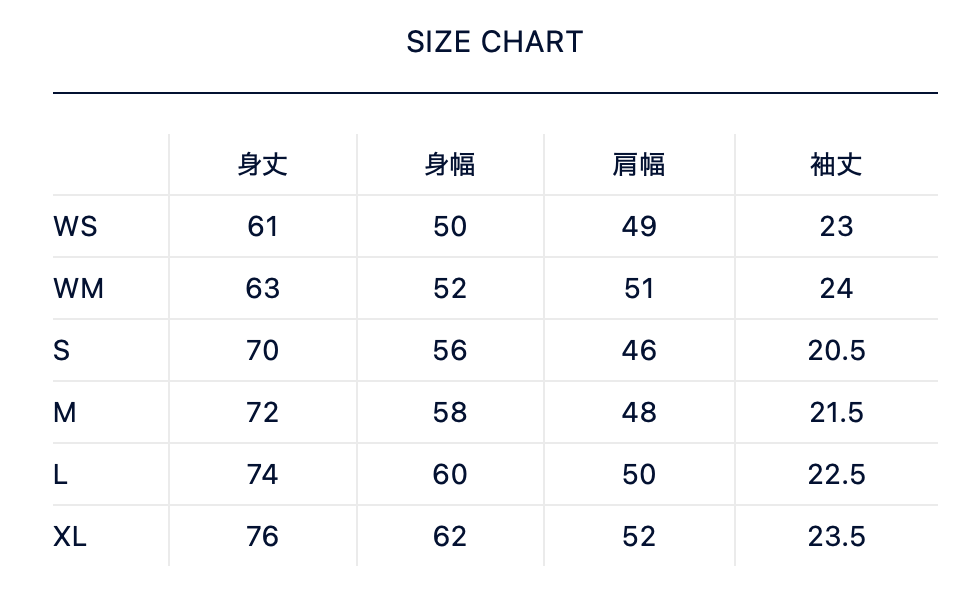This screenshot has height=598, width=964.
Task: Select the 身丈 column header
Action: click(263, 164)
